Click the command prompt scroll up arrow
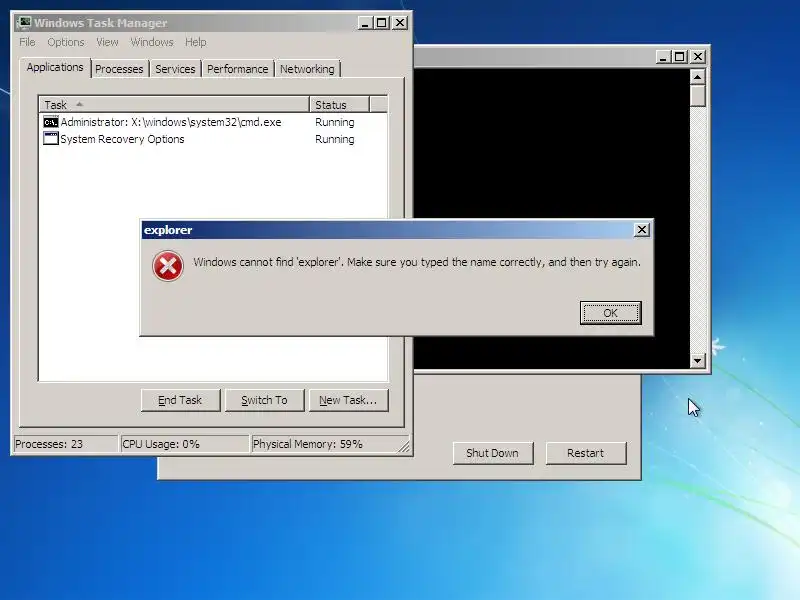Viewport: 800px width, 600px height. point(697,77)
